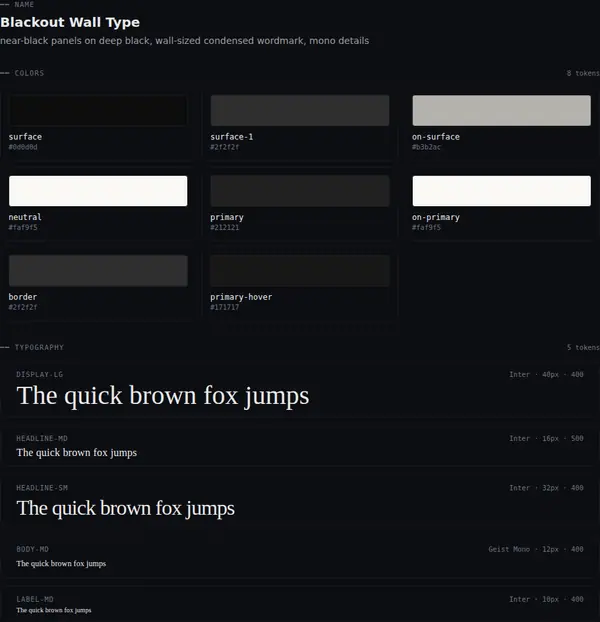This screenshot has width=600, height=622.
Task: Pick the primary-hover color swatch
Action: coord(300,271)
